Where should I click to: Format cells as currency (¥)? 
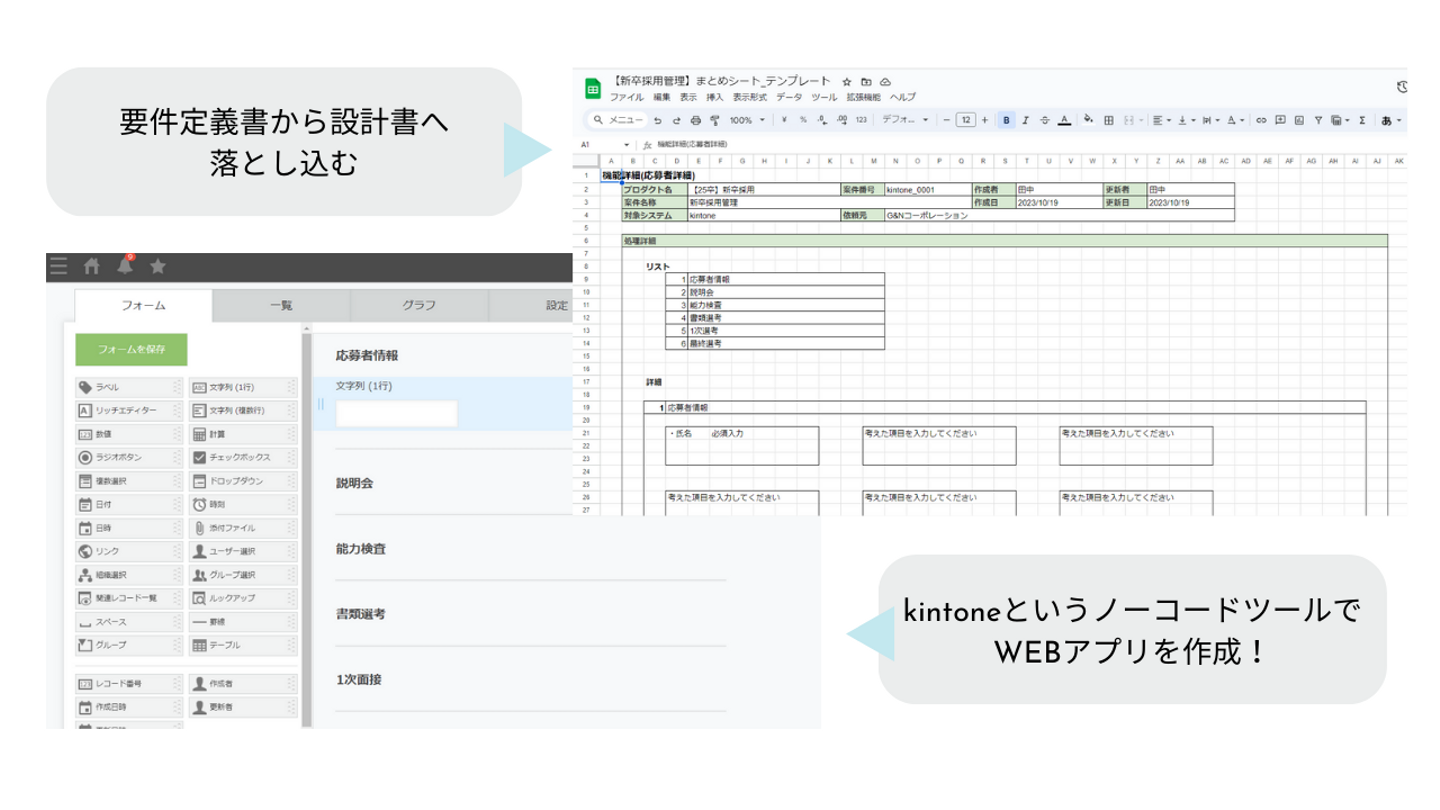coord(785,120)
